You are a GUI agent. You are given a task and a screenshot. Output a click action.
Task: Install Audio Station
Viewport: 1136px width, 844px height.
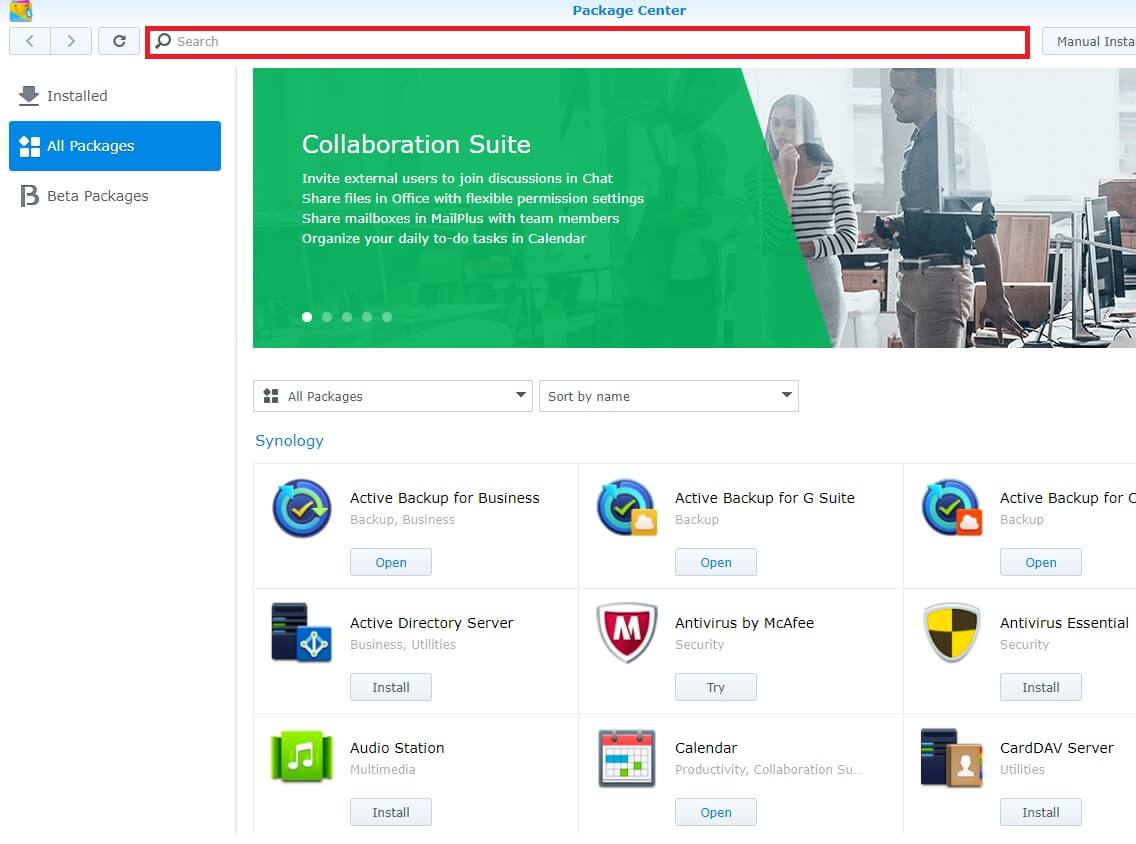tap(390, 812)
